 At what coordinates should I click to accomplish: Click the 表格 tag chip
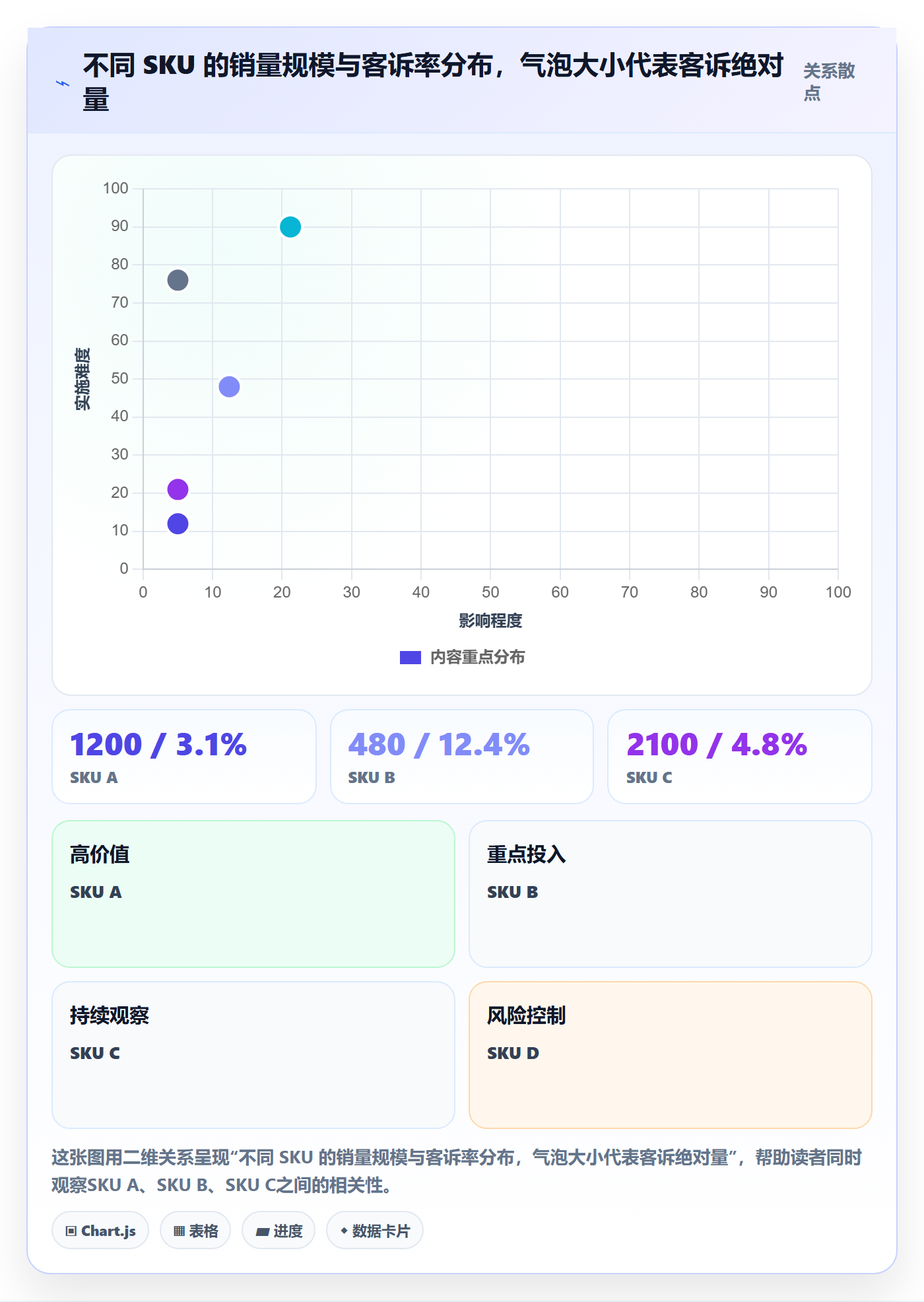pos(195,1231)
